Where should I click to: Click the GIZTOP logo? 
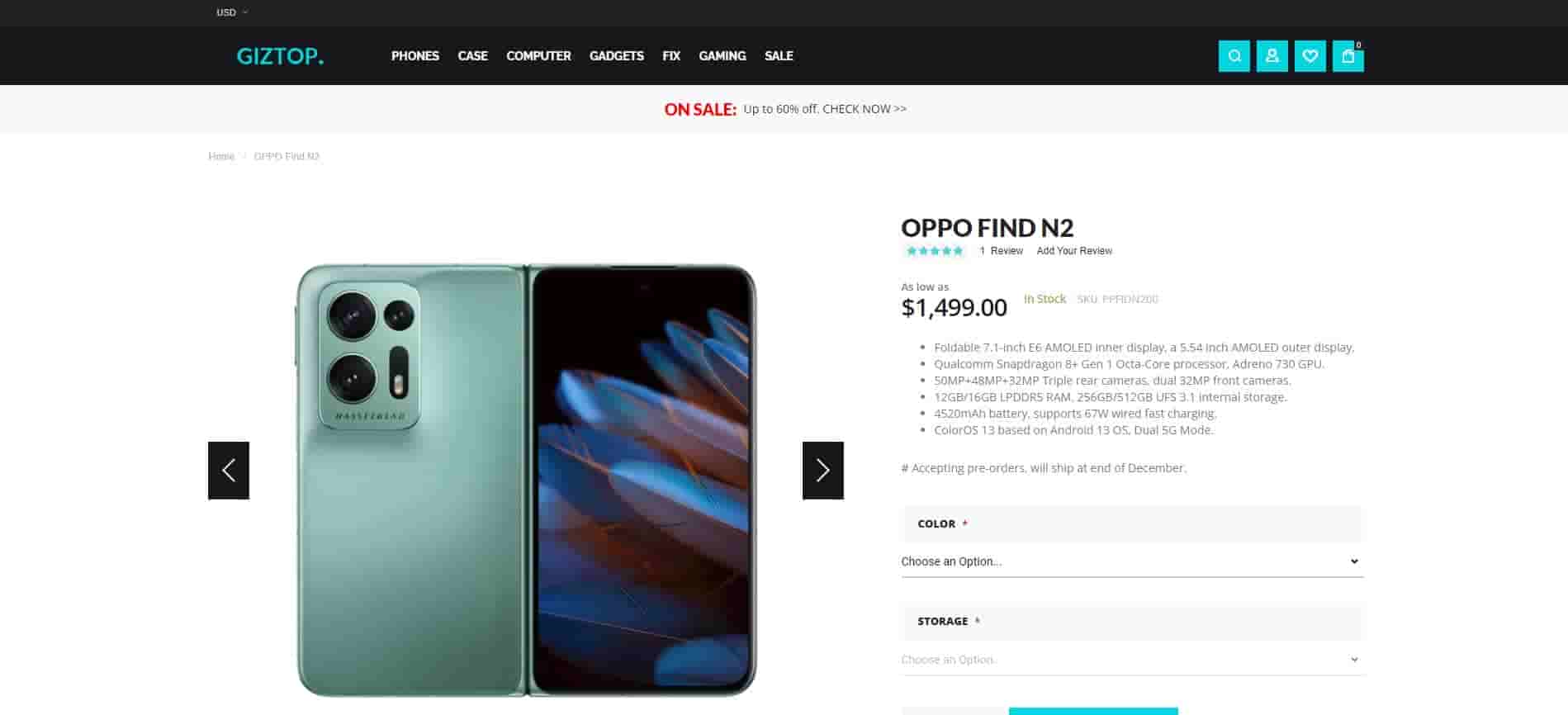(x=280, y=56)
